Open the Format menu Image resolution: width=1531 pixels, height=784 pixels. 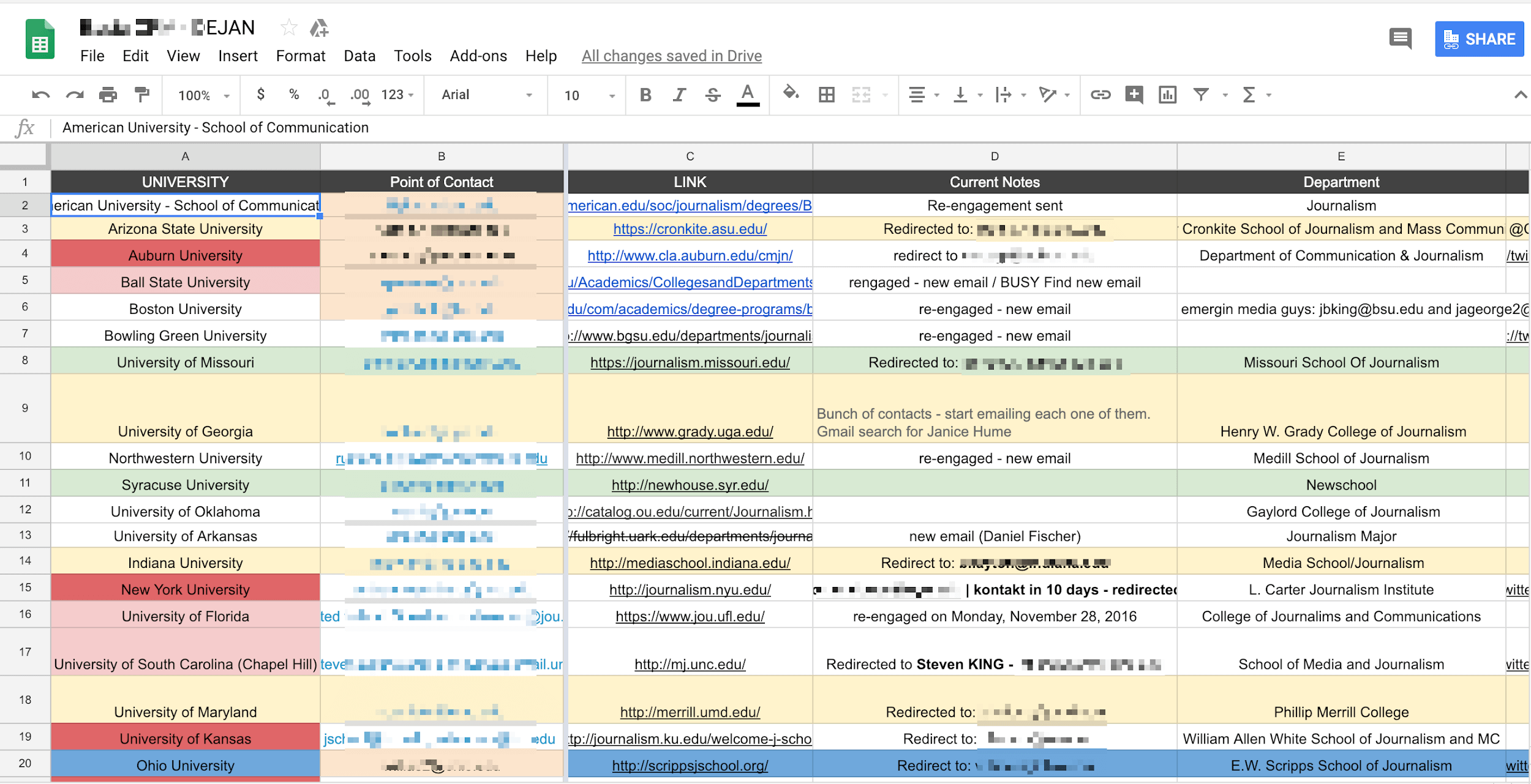[301, 56]
